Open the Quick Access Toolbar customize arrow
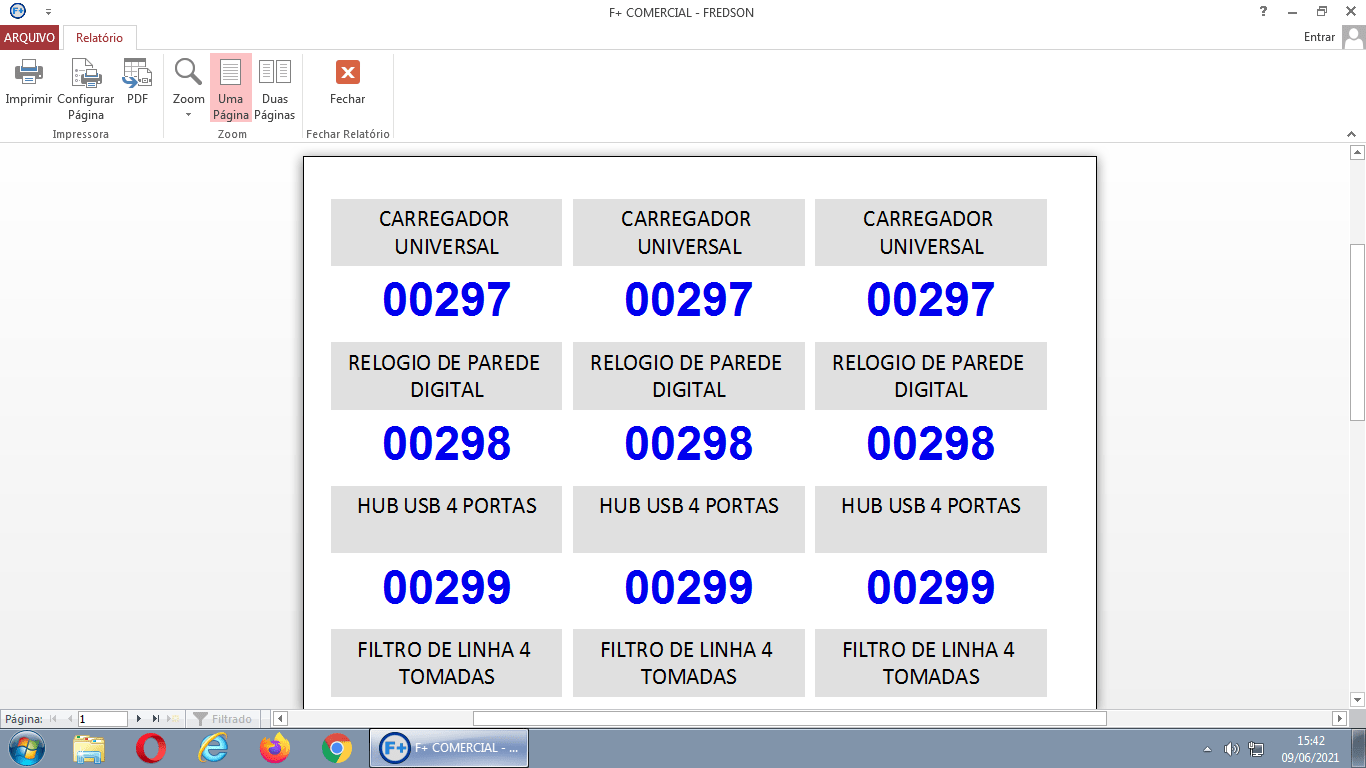1366x768 pixels. point(48,12)
